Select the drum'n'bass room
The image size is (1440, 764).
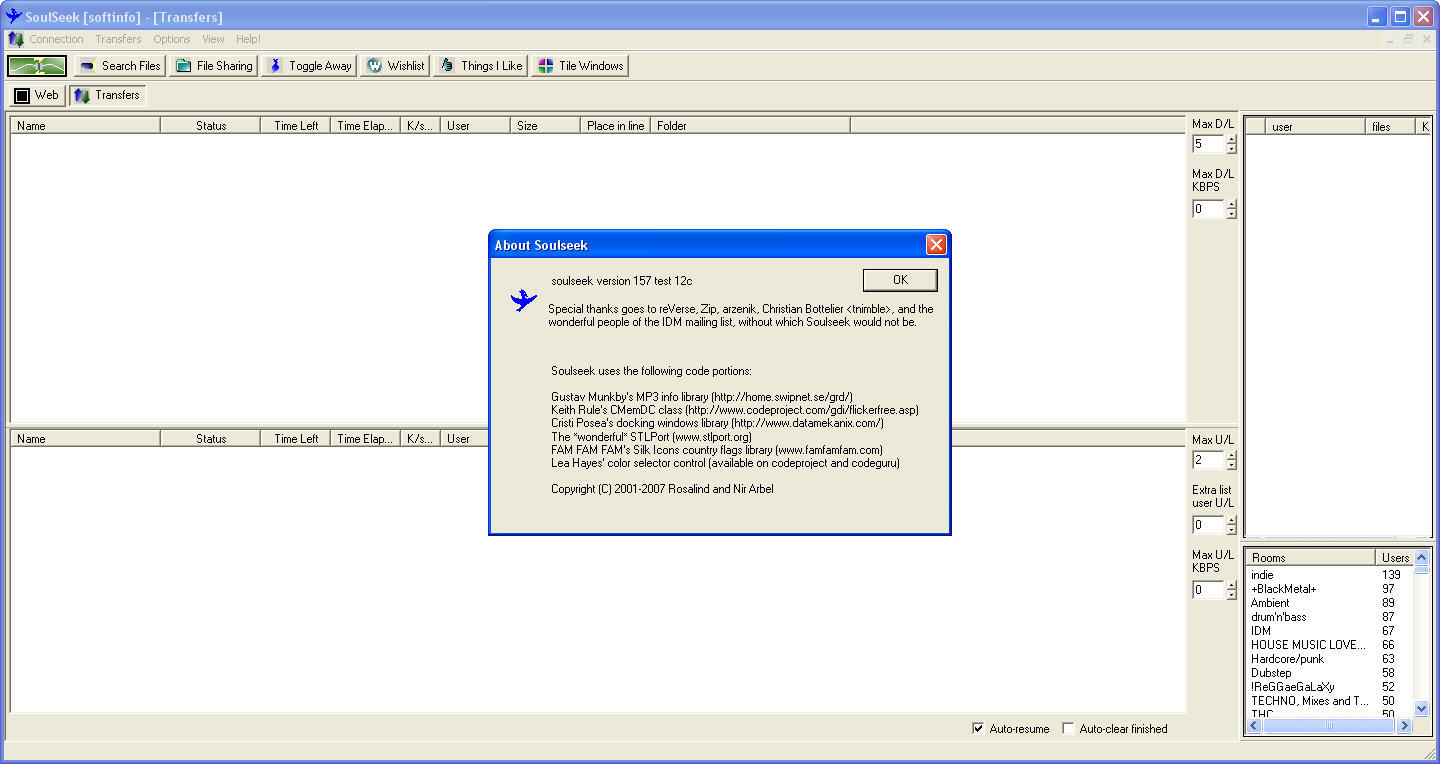tap(1278, 617)
